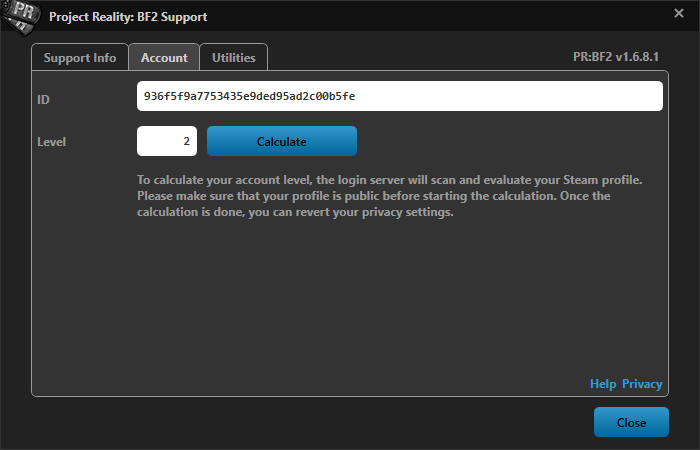Click inside the ID hash text field
700x450 pixels.
(400, 96)
